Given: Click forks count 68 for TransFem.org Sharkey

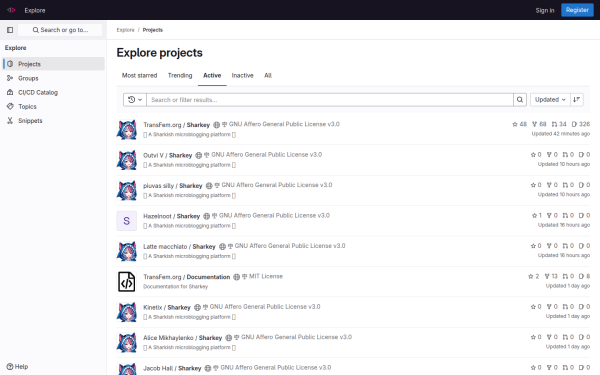Looking at the screenshot, I should click(539, 124).
